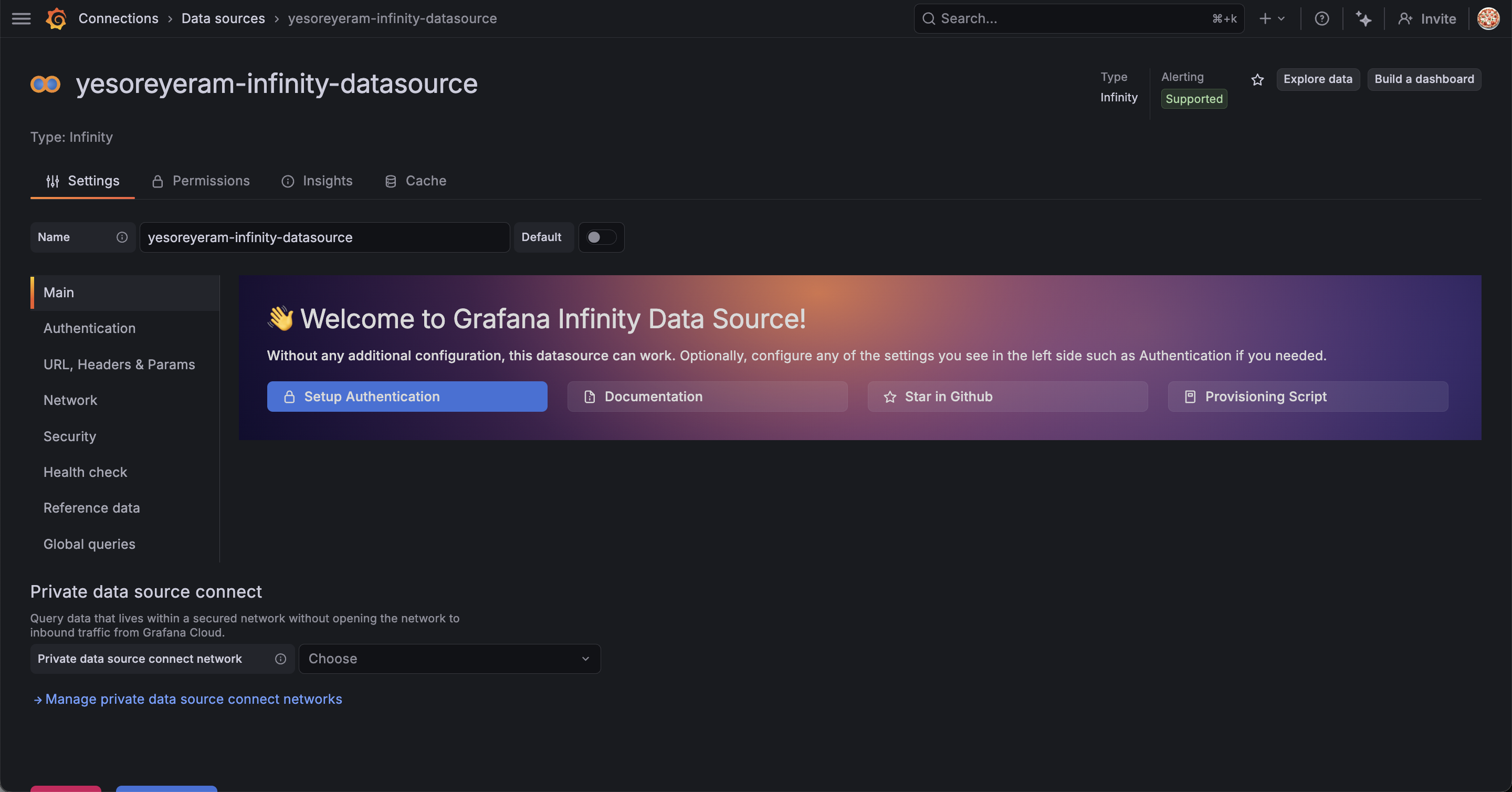The width and height of the screenshot is (1512, 792).
Task: Expand the plus New dropdown
Action: pos(1272,19)
